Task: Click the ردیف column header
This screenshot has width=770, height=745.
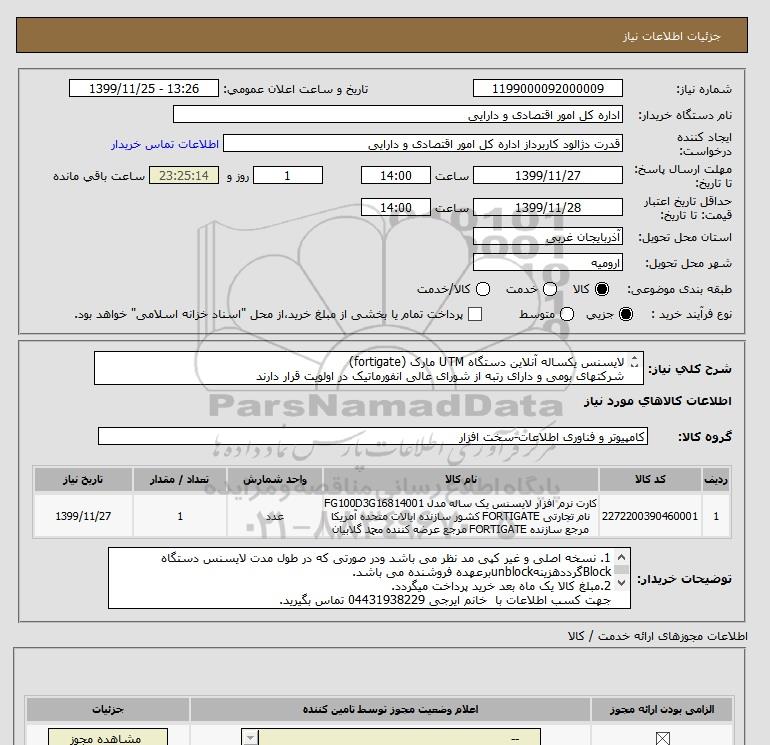Action: click(x=716, y=479)
